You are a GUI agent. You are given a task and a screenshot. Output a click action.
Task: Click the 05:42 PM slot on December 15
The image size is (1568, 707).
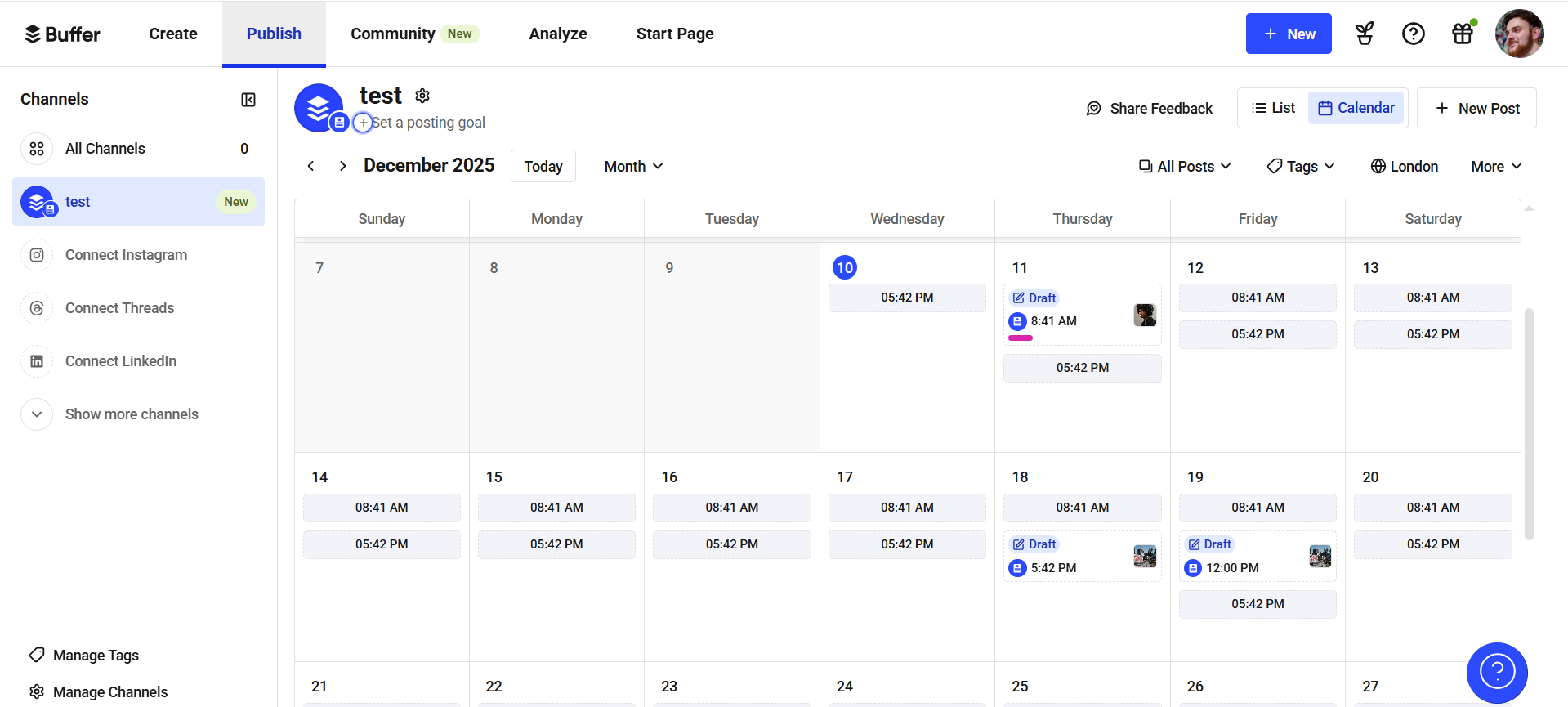pyautogui.click(x=556, y=544)
